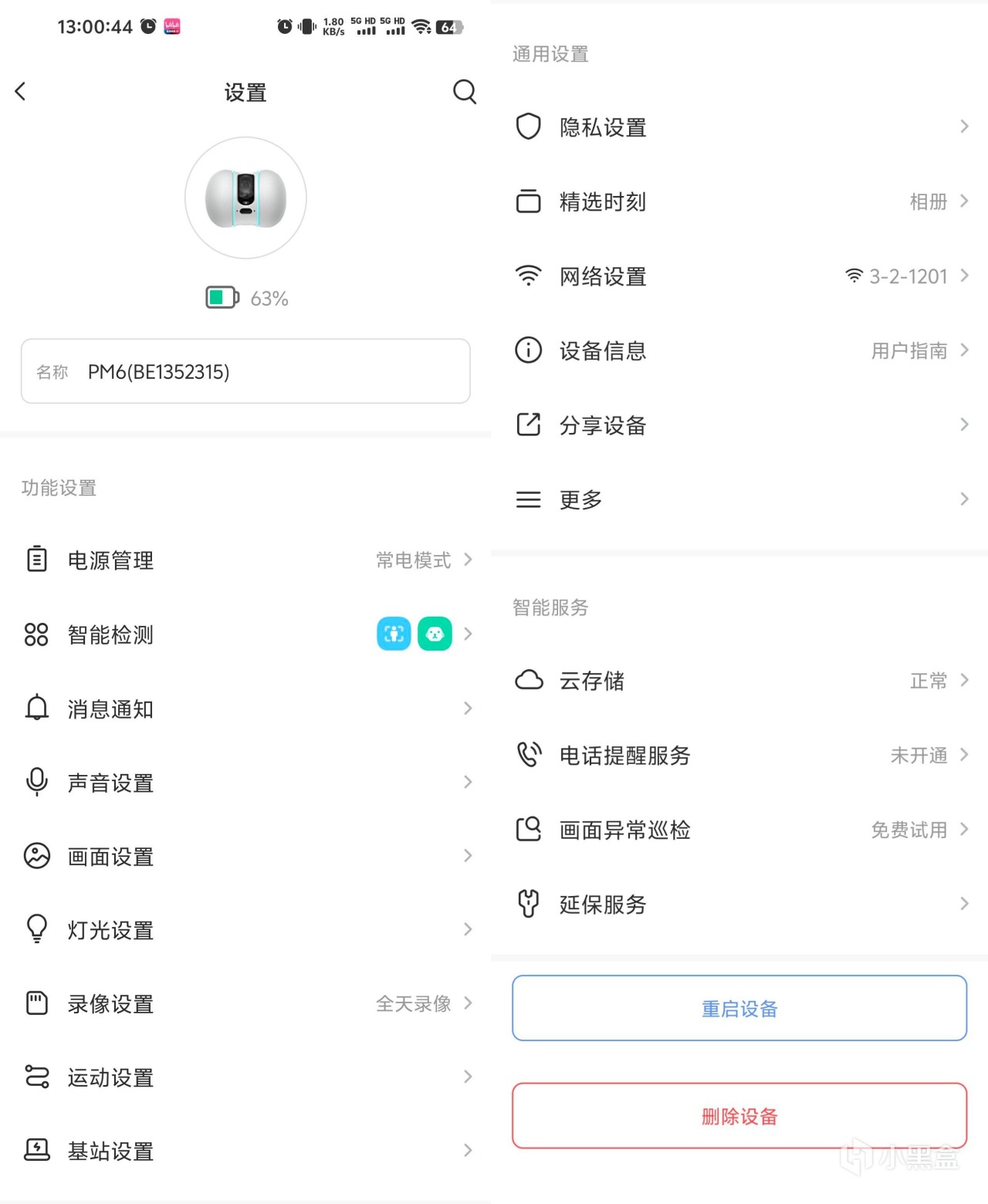The height and width of the screenshot is (1204, 988).
Task: Tap the human detection blue icon
Action: pos(394,634)
